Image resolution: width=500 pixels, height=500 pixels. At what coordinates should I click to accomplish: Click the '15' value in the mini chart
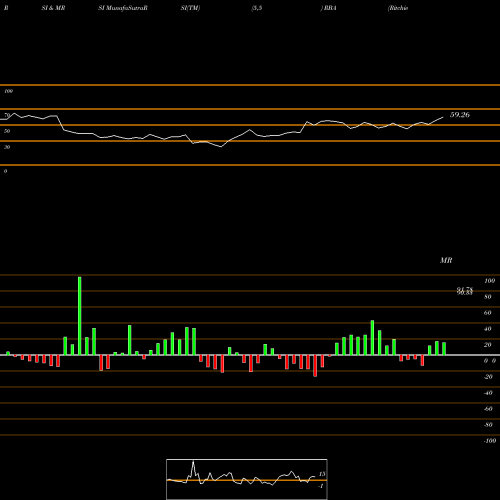(322, 474)
